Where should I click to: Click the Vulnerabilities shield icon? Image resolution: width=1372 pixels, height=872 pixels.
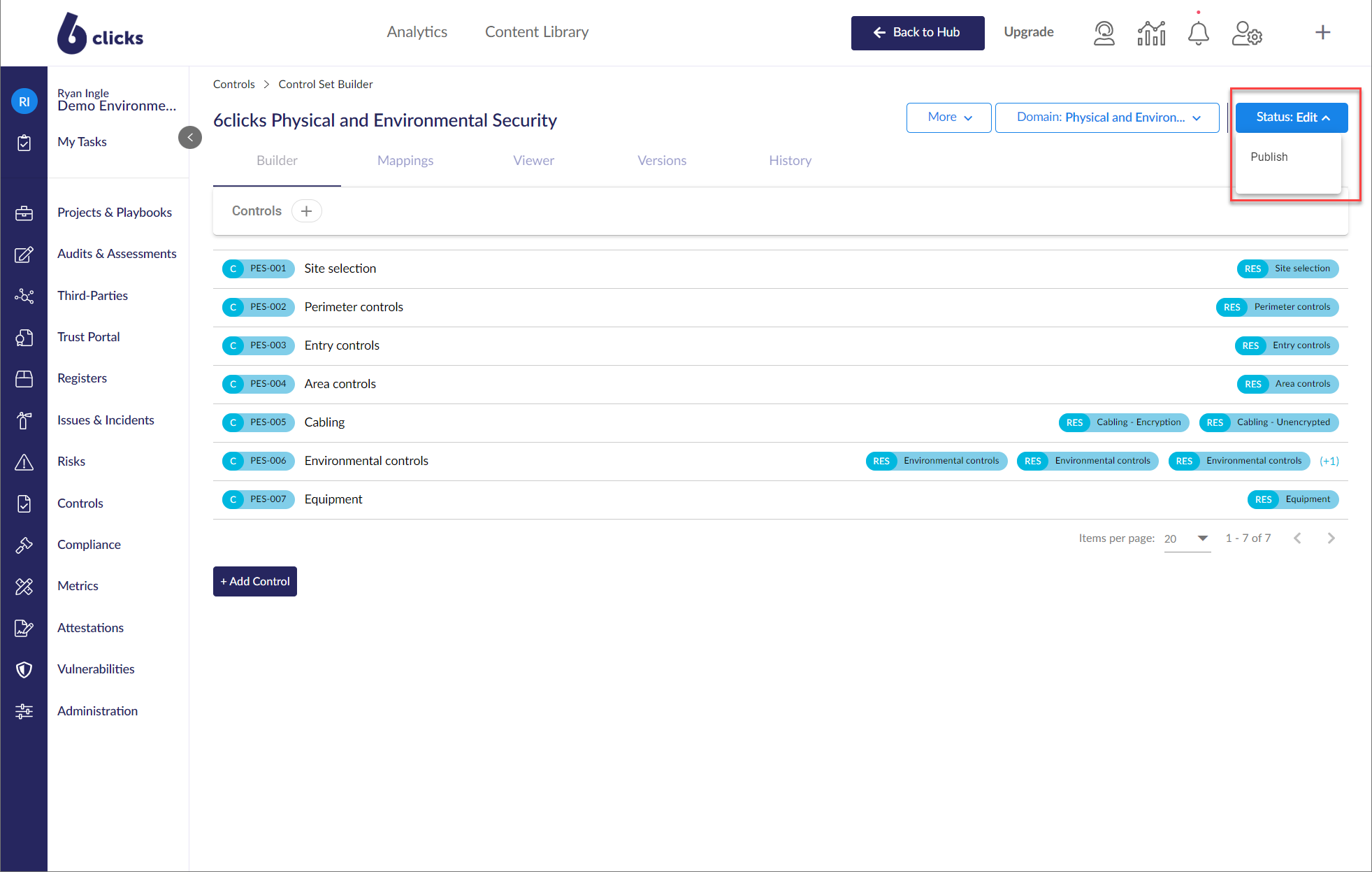click(x=24, y=670)
